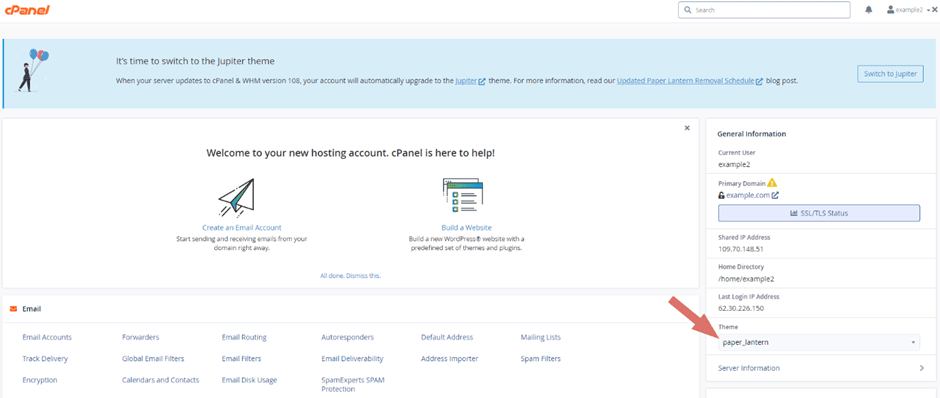Close the welcome panel
Screen dimensions: 940x398
(687, 128)
